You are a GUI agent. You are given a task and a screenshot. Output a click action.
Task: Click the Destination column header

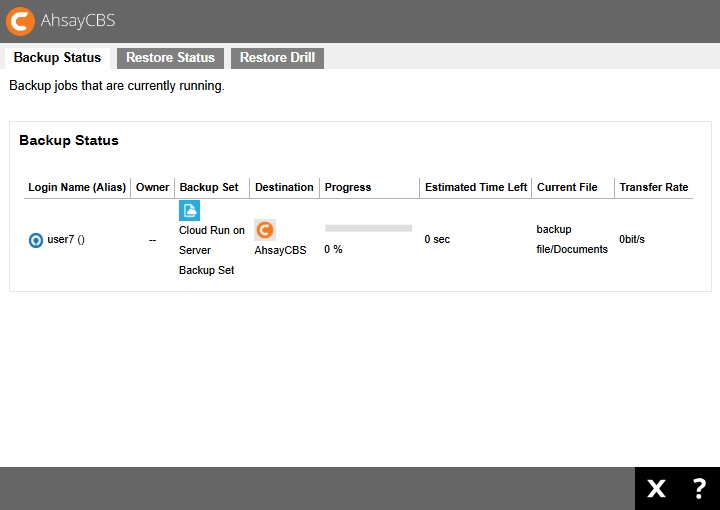284,187
